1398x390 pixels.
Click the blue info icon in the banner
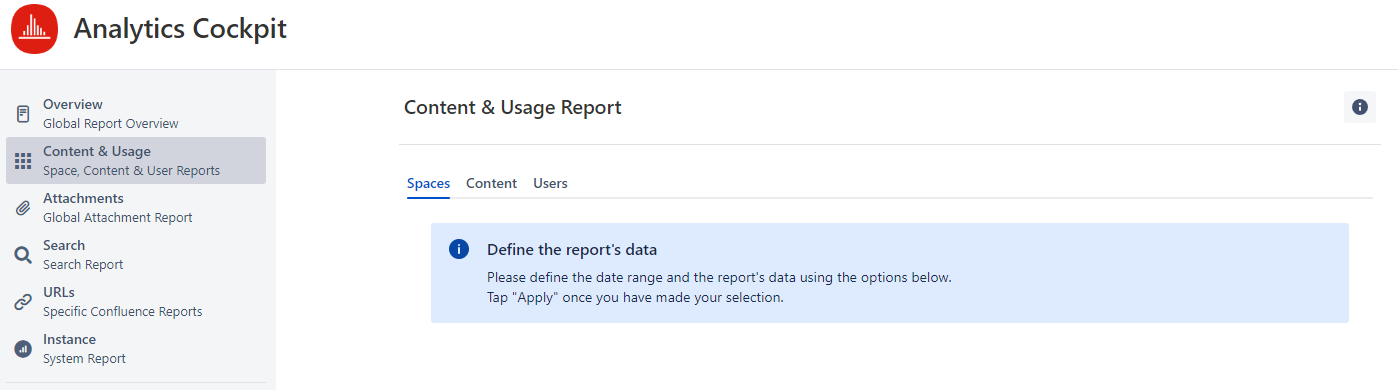(x=459, y=249)
